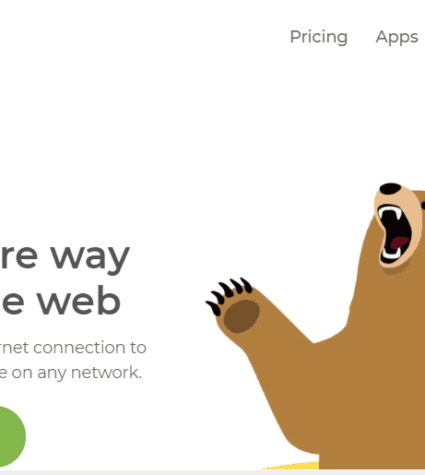The width and height of the screenshot is (425, 475).
Task: Open the Apps navigation item
Action: coord(397,37)
